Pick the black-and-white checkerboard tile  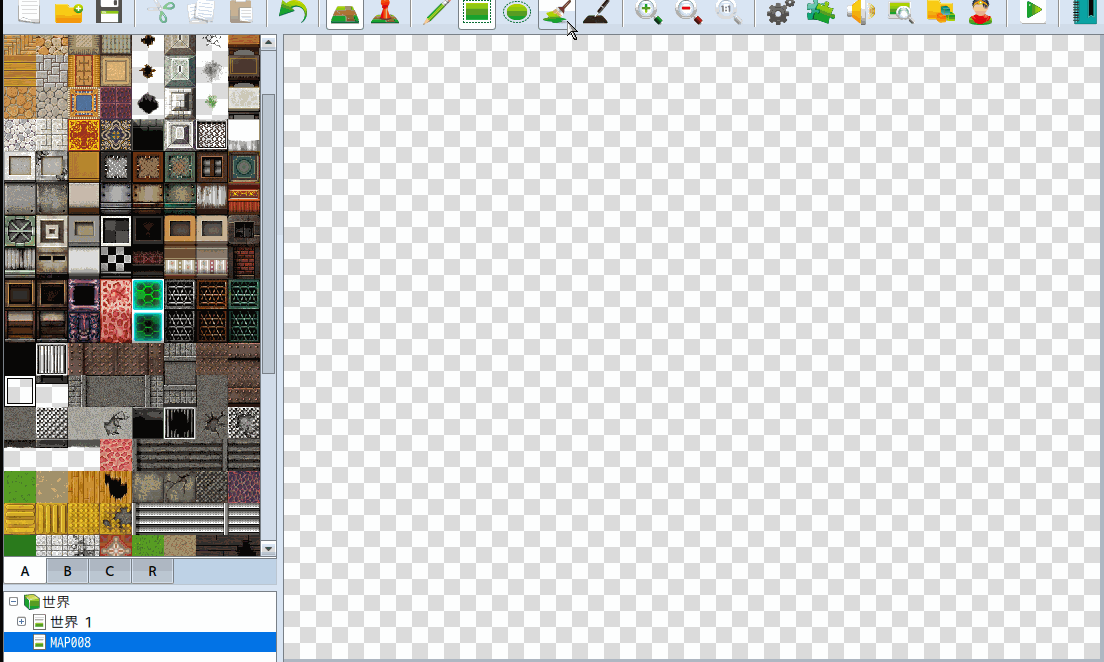click(115, 261)
